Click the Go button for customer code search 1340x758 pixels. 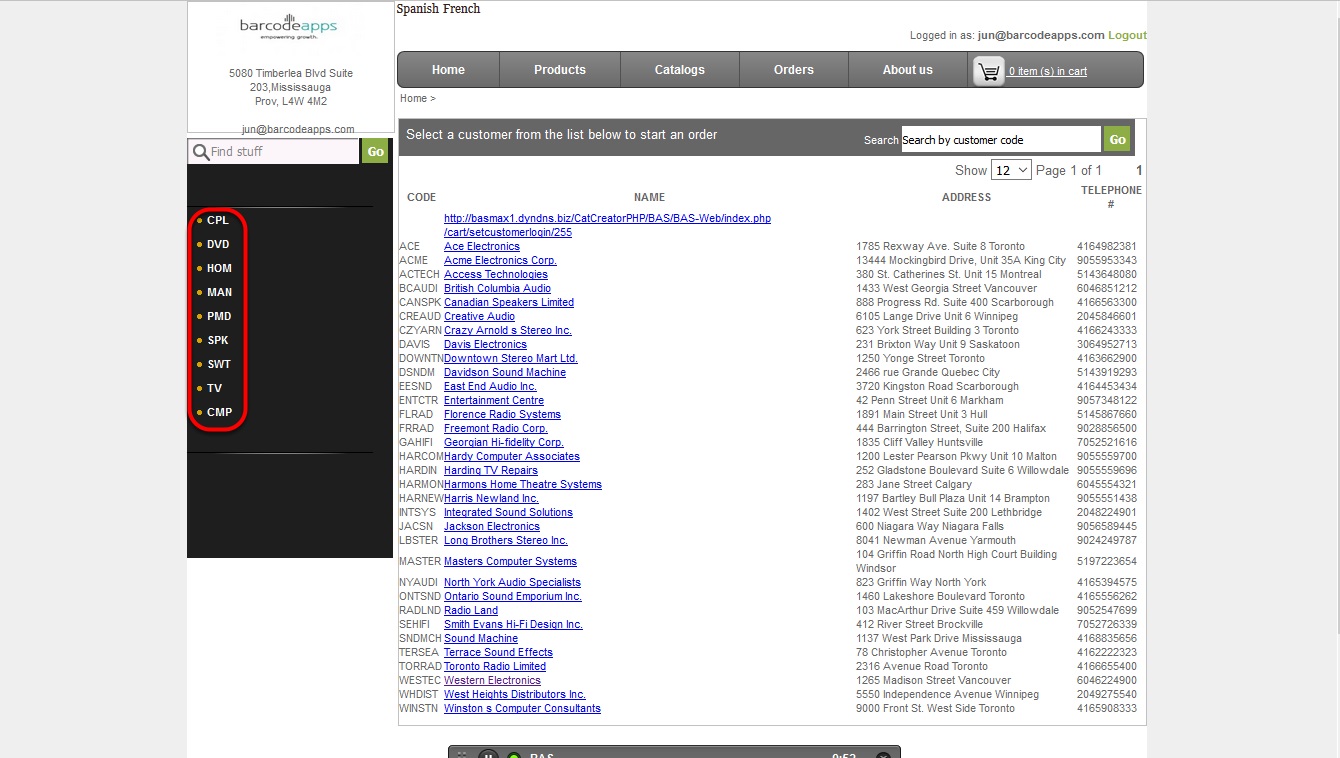coord(1117,140)
